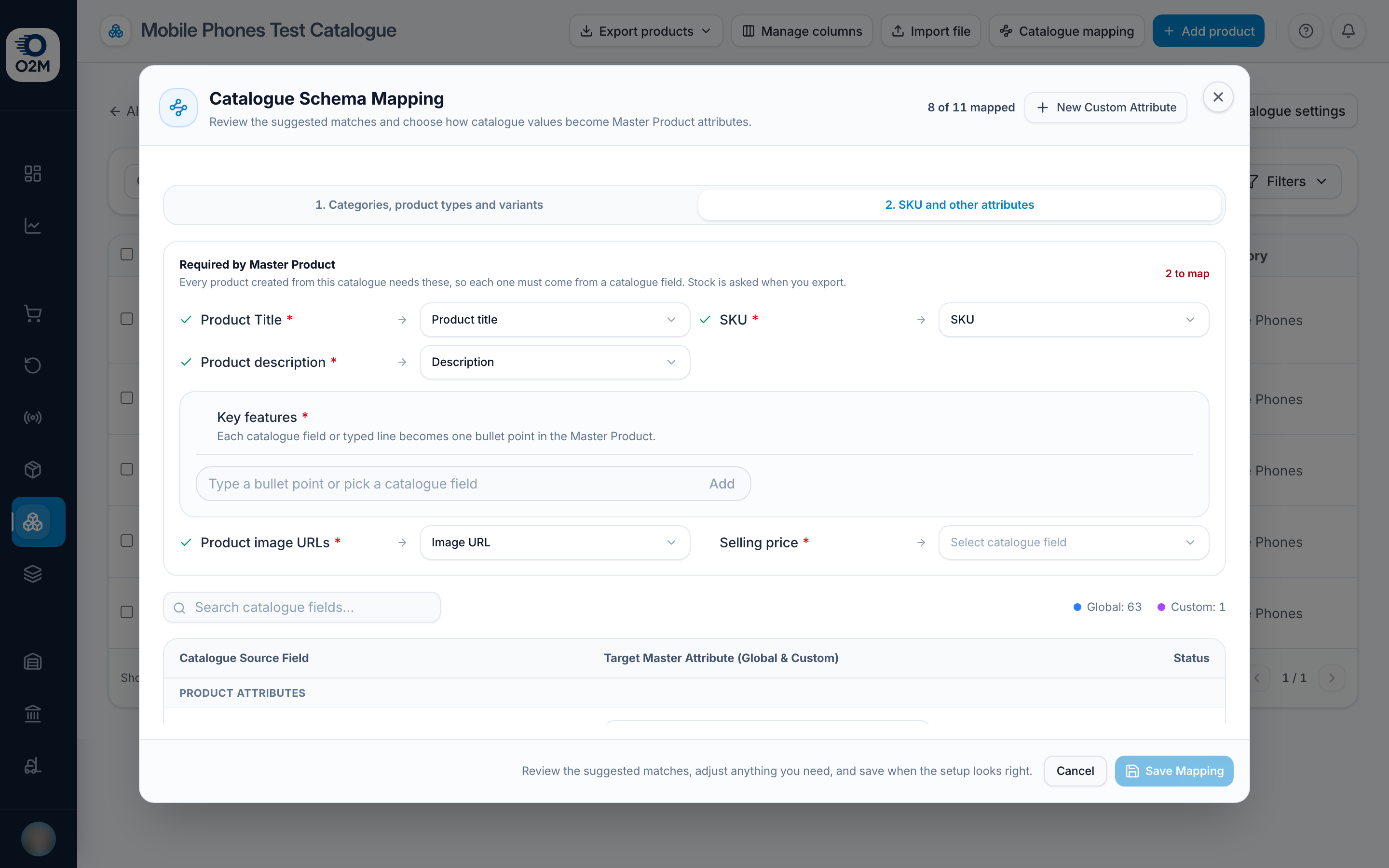The width and height of the screenshot is (1389, 868).
Task: Tick the third product row checkbox
Action: point(127,470)
